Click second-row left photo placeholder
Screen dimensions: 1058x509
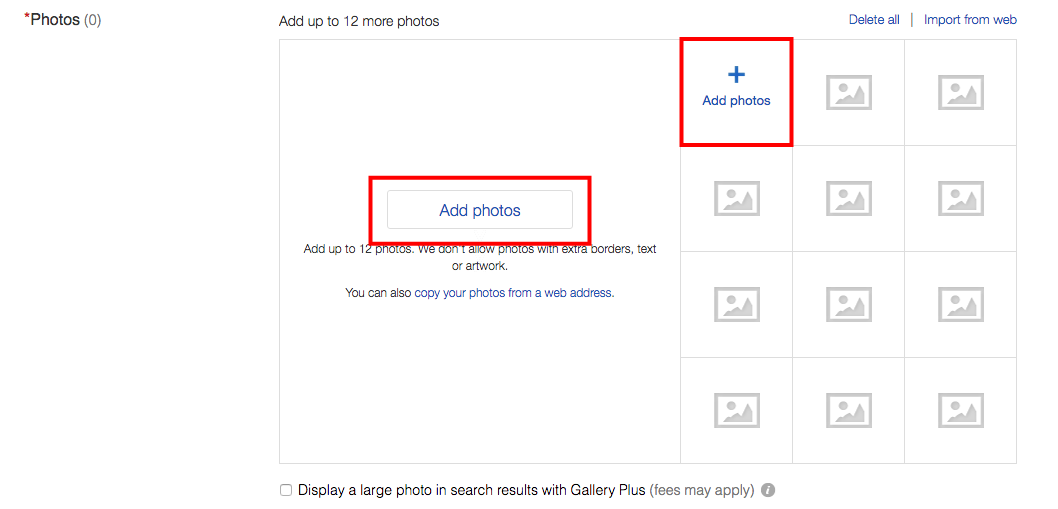(736, 199)
